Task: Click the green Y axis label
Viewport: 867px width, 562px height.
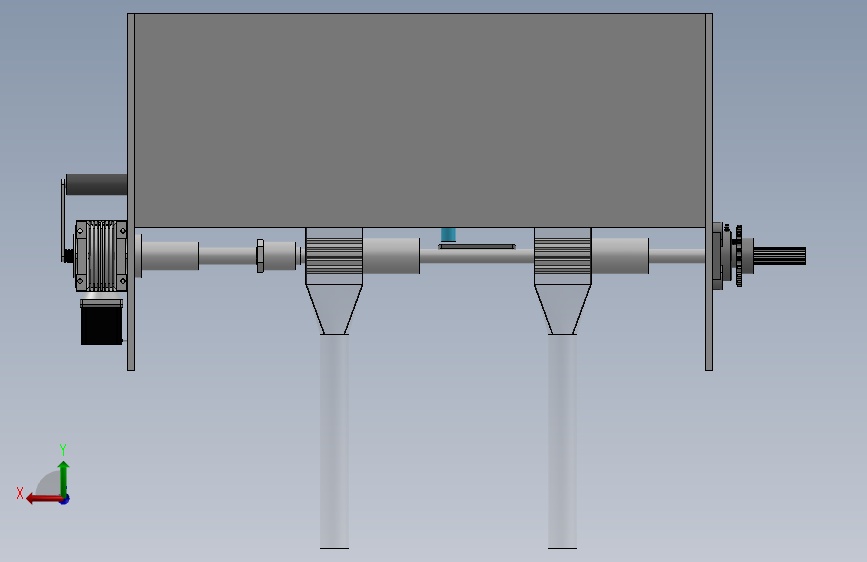Action: click(x=63, y=449)
